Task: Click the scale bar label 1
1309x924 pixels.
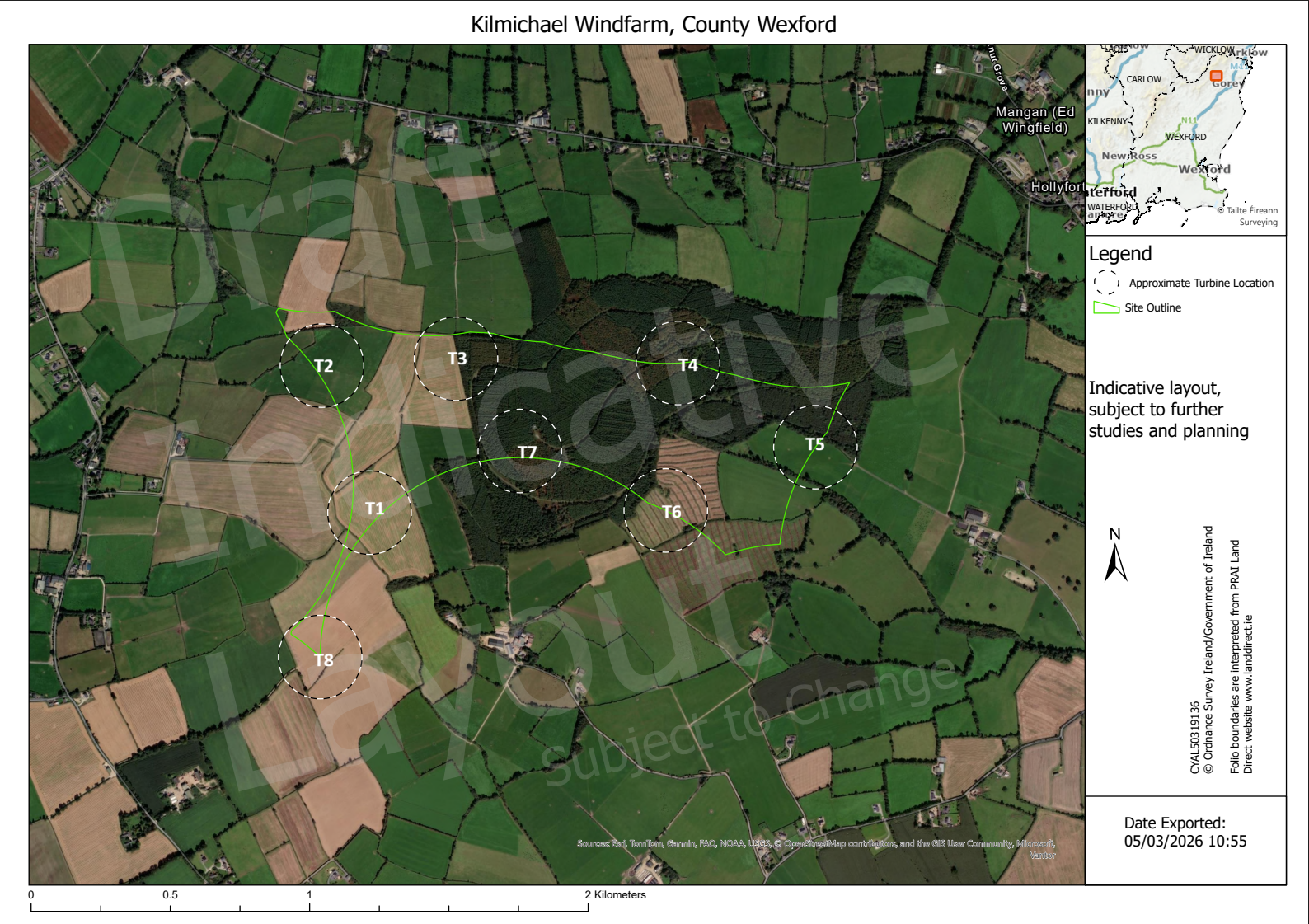Action: [309, 894]
